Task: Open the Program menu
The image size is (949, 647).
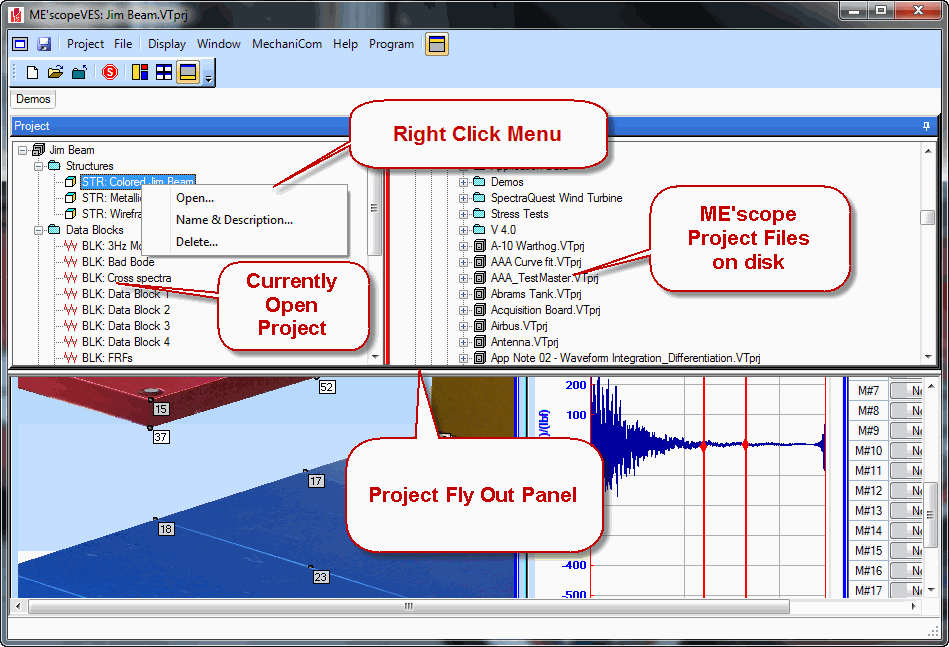Action: pyautogui.click(x=392, y=44)
